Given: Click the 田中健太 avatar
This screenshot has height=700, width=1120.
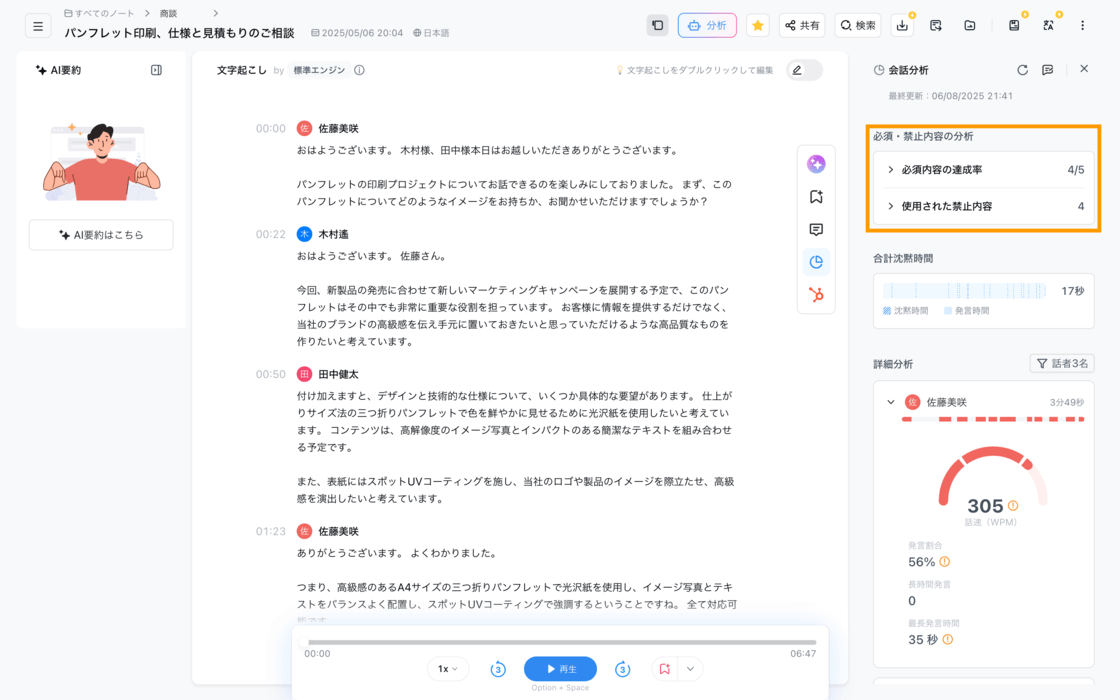Looking at the screenshot, I should (304, 374).
